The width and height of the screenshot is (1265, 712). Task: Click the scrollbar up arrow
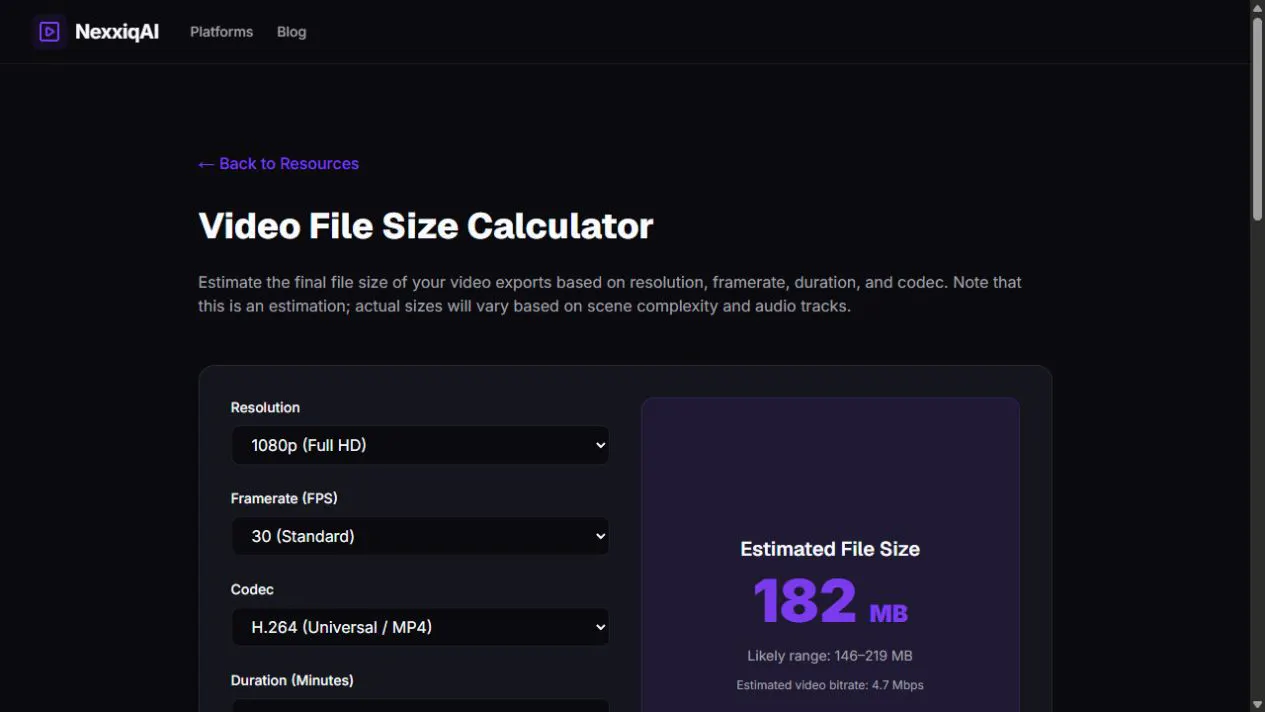point(1257,7)
